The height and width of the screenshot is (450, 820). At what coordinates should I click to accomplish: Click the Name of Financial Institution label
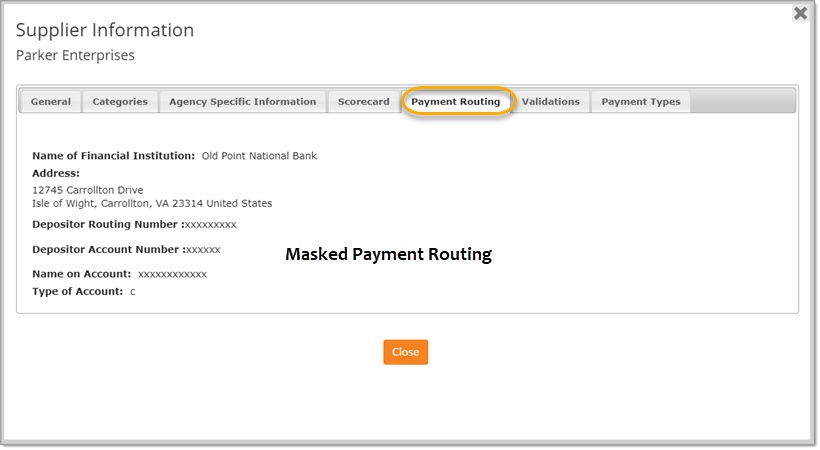[x=113, y=156]
